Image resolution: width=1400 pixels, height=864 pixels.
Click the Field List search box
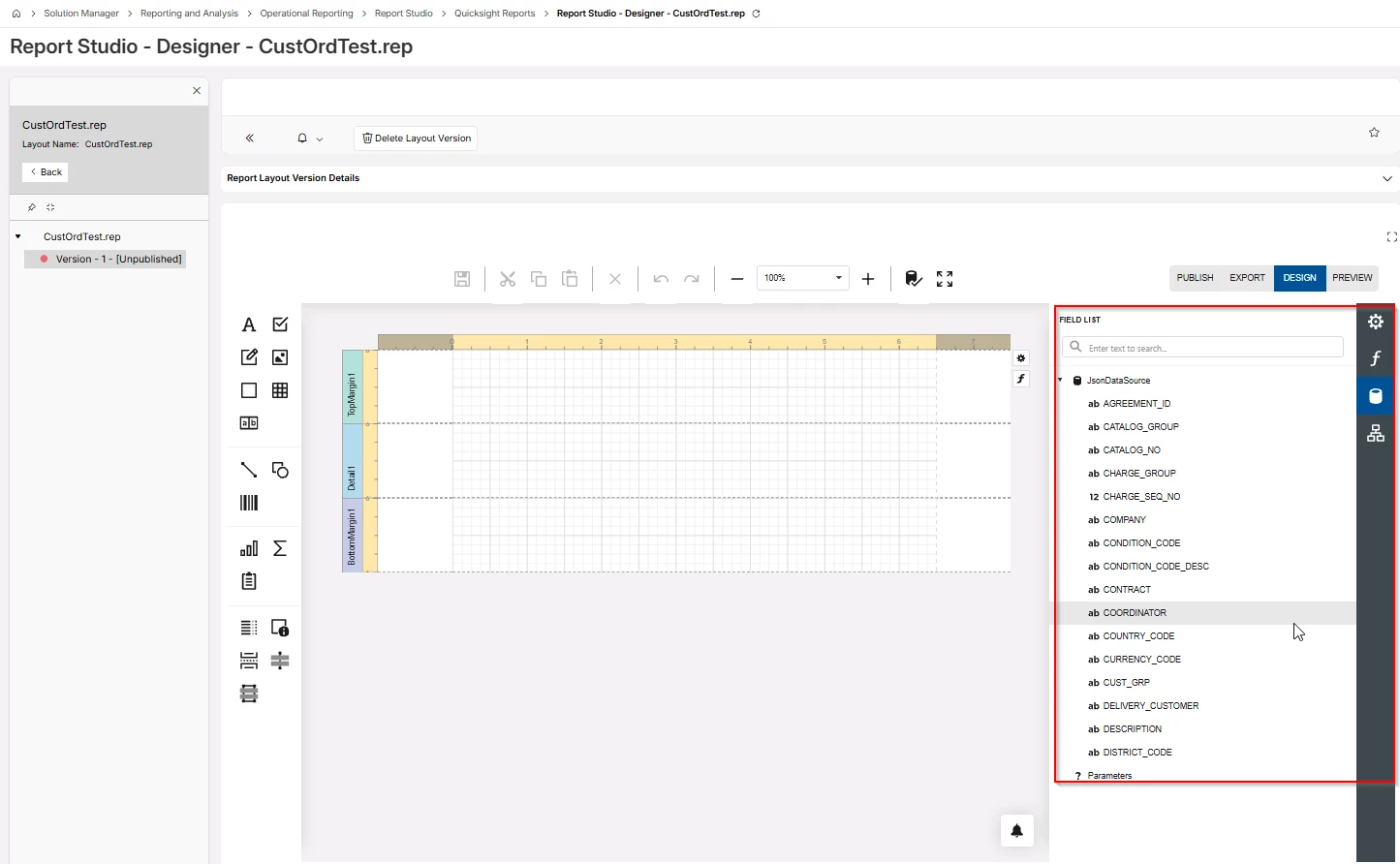click(x=1203, y=348)
